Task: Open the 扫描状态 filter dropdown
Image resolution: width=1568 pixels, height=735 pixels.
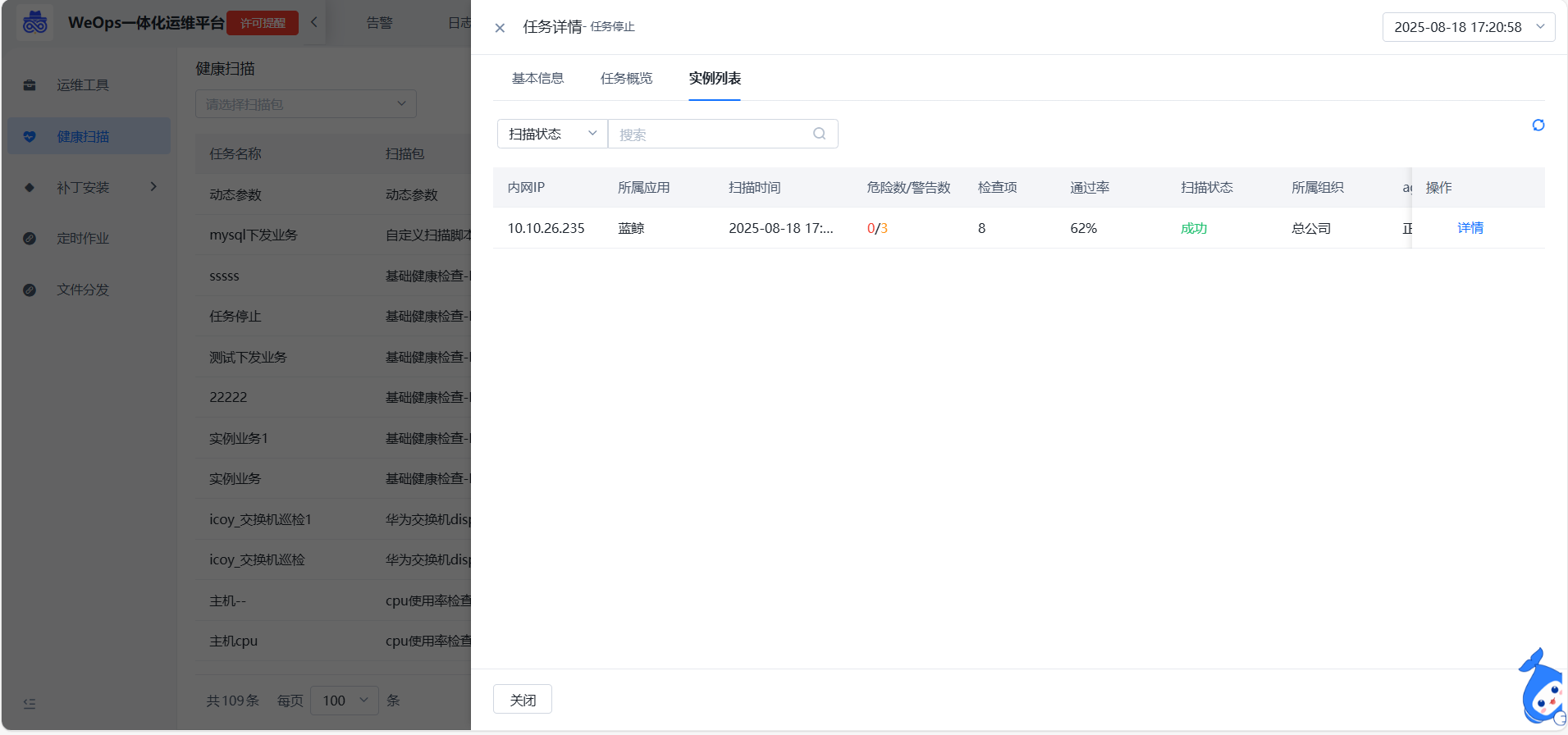Action: [x=552, y=134]
